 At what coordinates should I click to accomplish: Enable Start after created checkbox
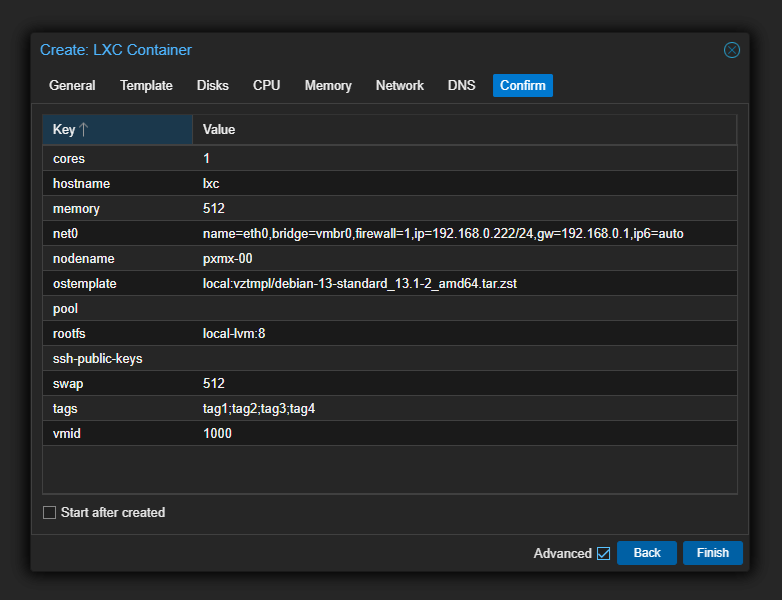click(50, 513)
